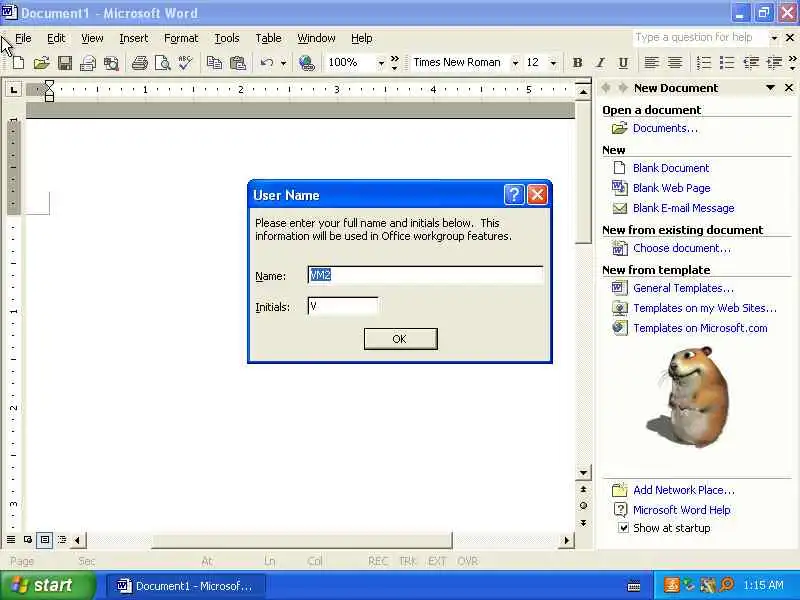
Task: Open the font size 12 dropdown
Action: (553, 63)
